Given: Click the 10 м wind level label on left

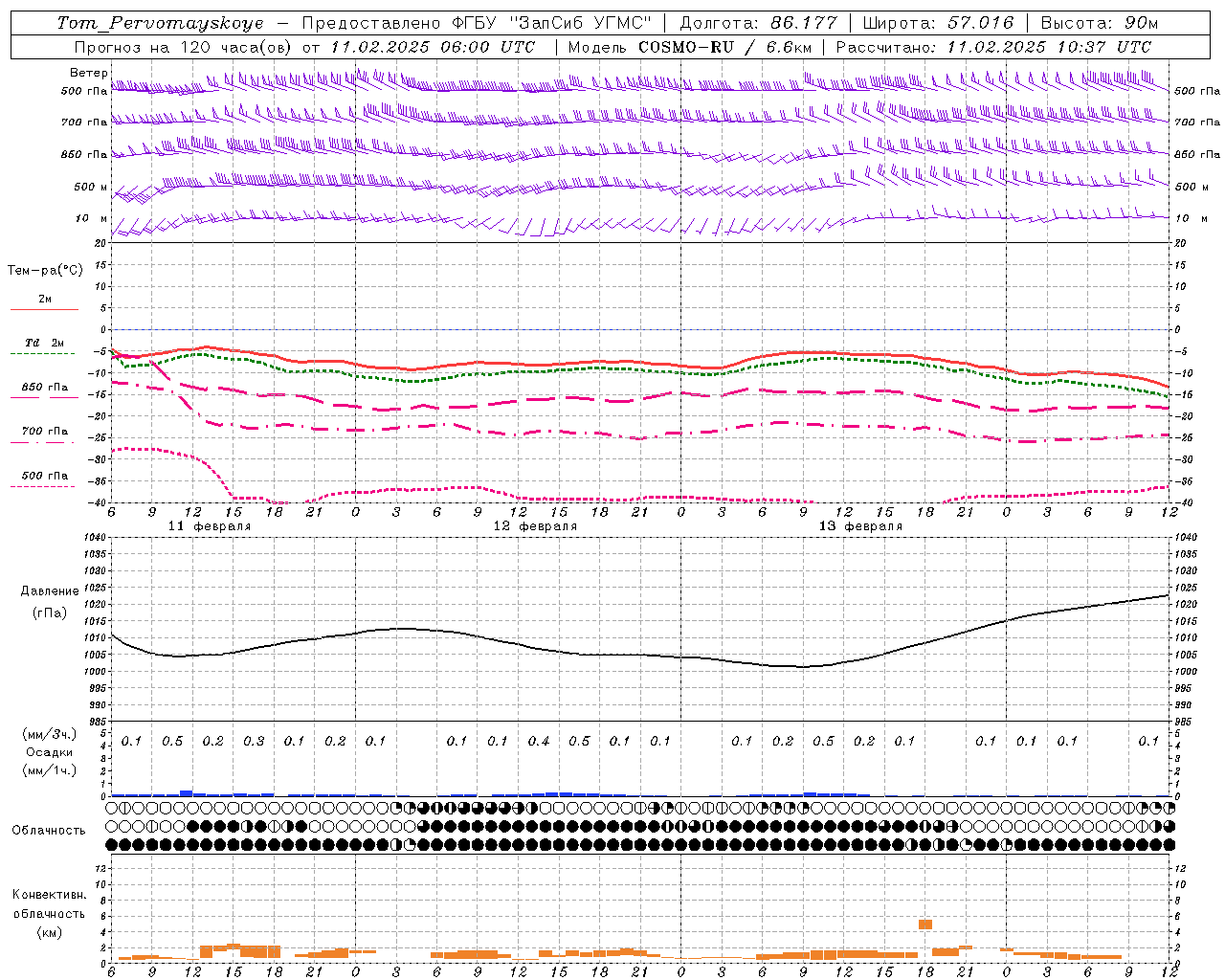Looking at the screenshot, I should pos(92,219).
